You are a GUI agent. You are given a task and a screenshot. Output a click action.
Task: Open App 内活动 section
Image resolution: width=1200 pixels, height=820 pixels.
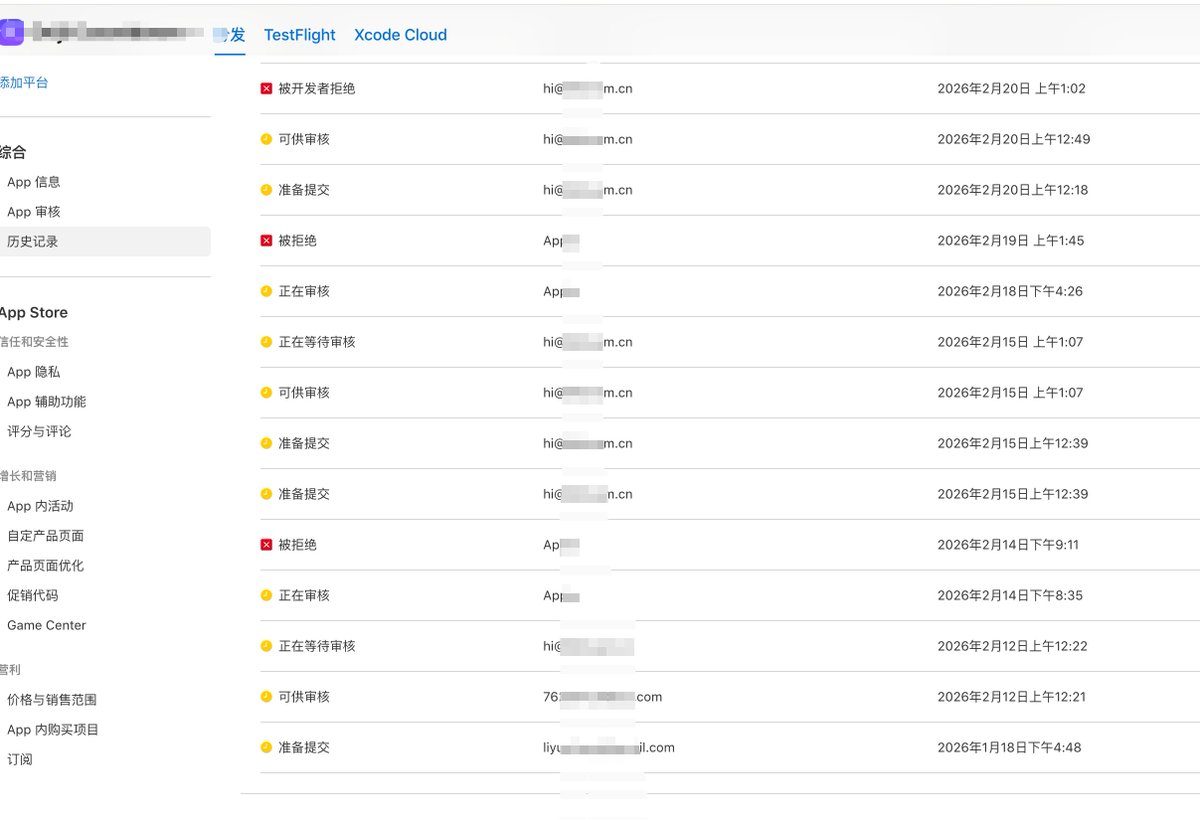point(40,506)
